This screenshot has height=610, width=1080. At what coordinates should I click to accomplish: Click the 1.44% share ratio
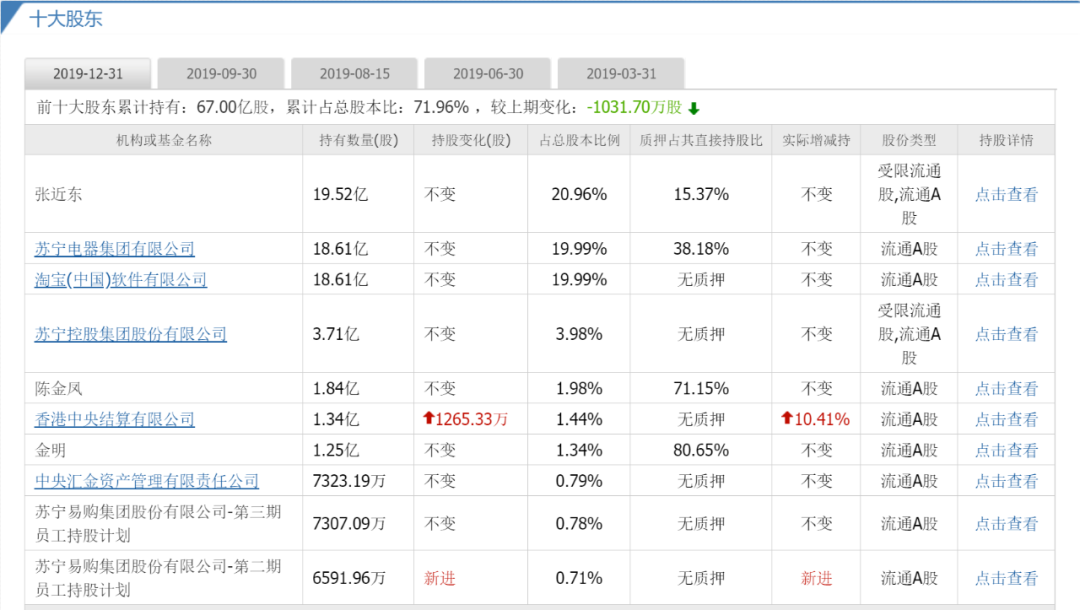tap(579, 419)
